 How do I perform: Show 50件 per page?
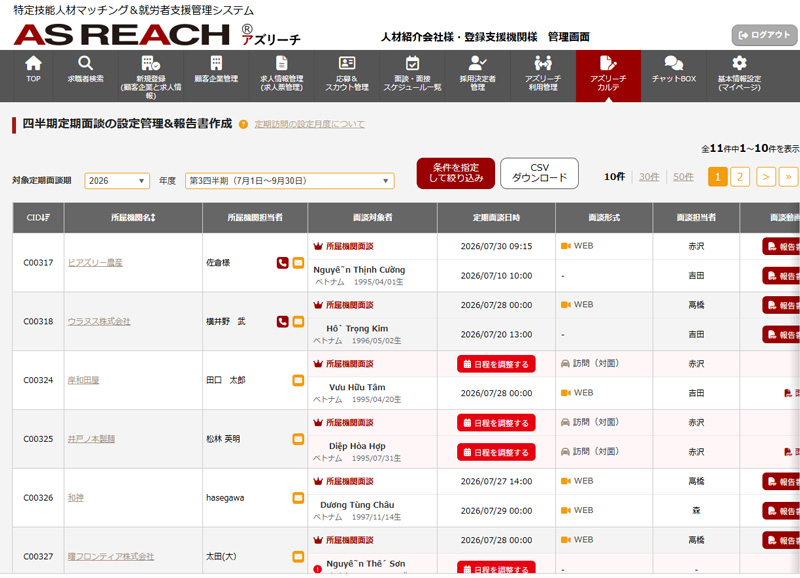(x=683, y=177)
